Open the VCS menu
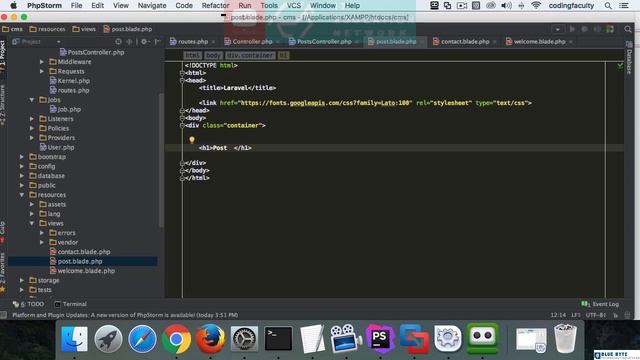Viewport: 640px width, 360px height. (294, 5)
